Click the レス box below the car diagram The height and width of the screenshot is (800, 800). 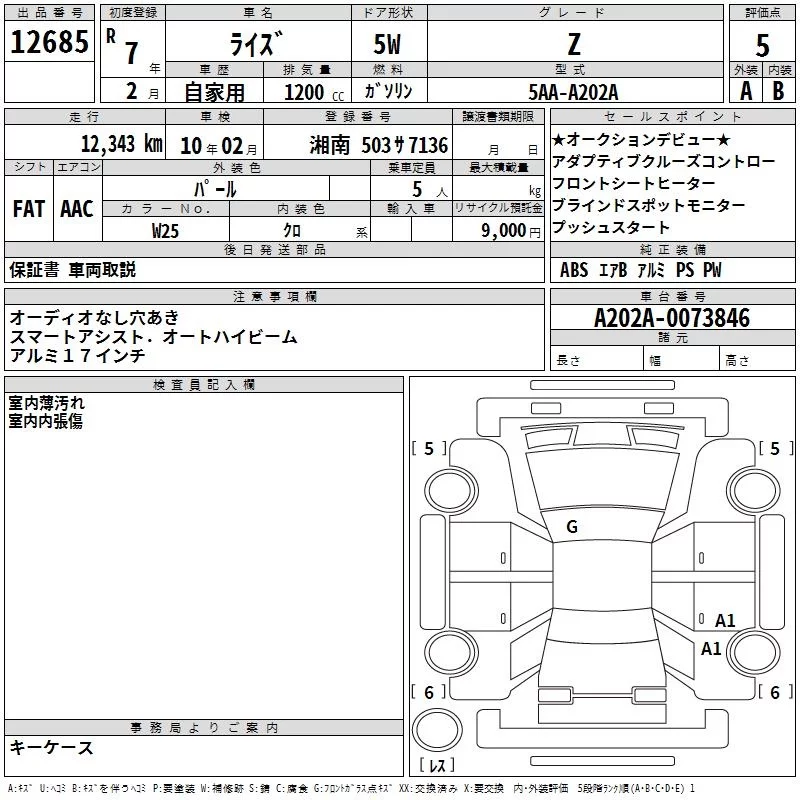pos(439,766)
